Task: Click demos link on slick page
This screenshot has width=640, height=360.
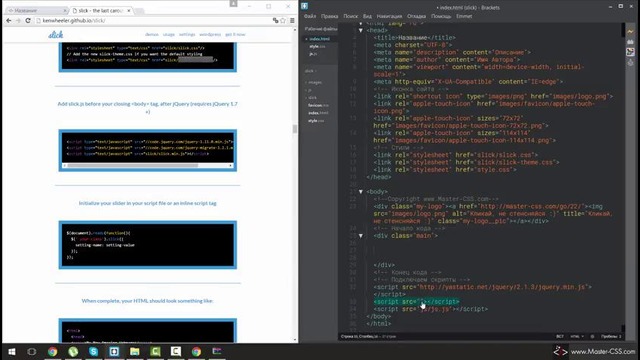Action: [x=152, y=35]
